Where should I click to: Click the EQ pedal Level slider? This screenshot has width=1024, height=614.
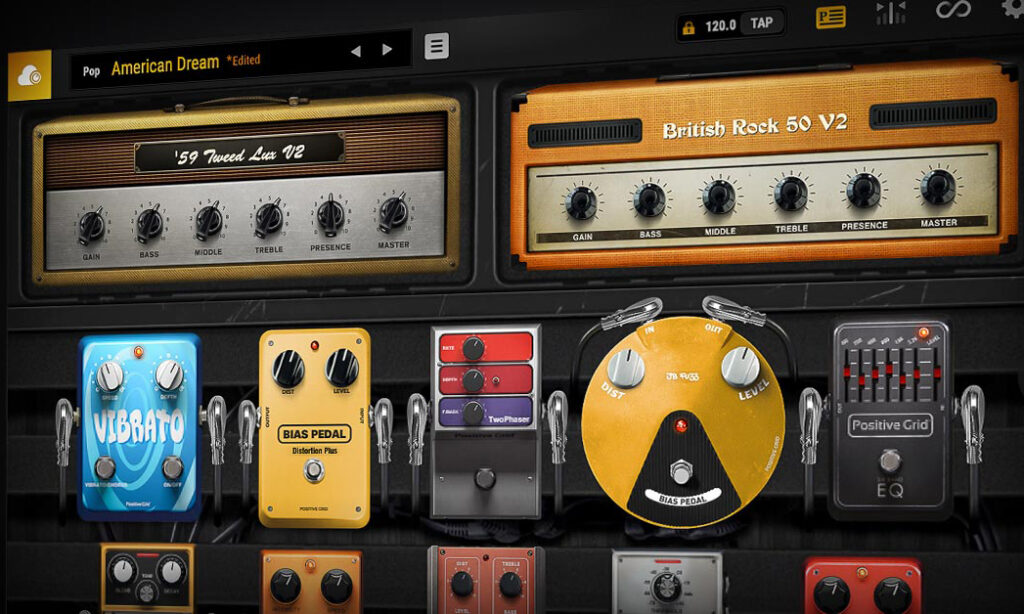tap(935, 374)
